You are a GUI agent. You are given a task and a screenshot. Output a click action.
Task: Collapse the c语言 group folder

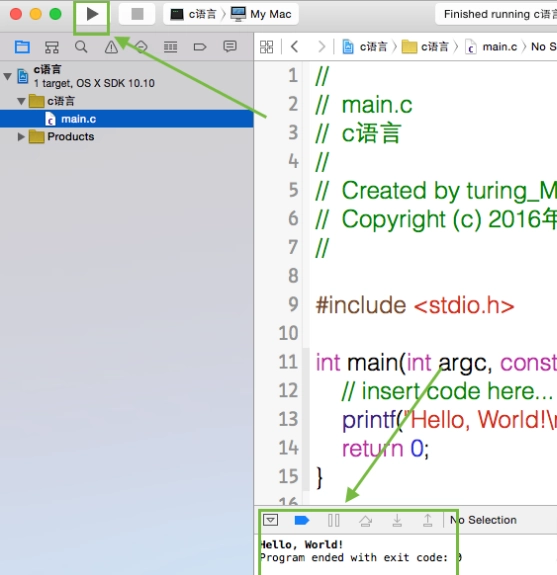point(21,101)
